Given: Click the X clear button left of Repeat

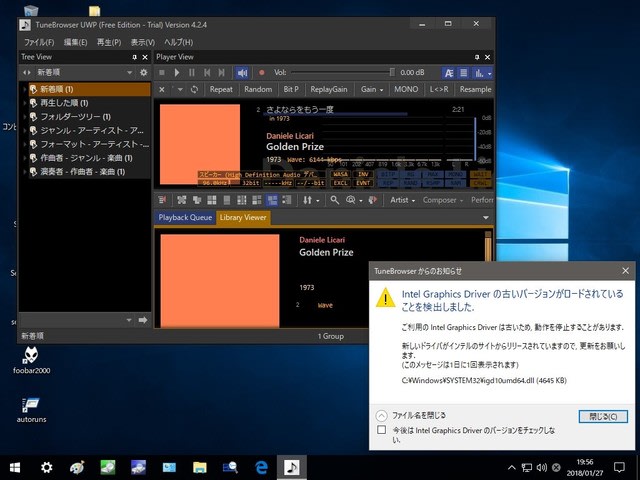Looking at the screenshot, I should click(162, 89).
